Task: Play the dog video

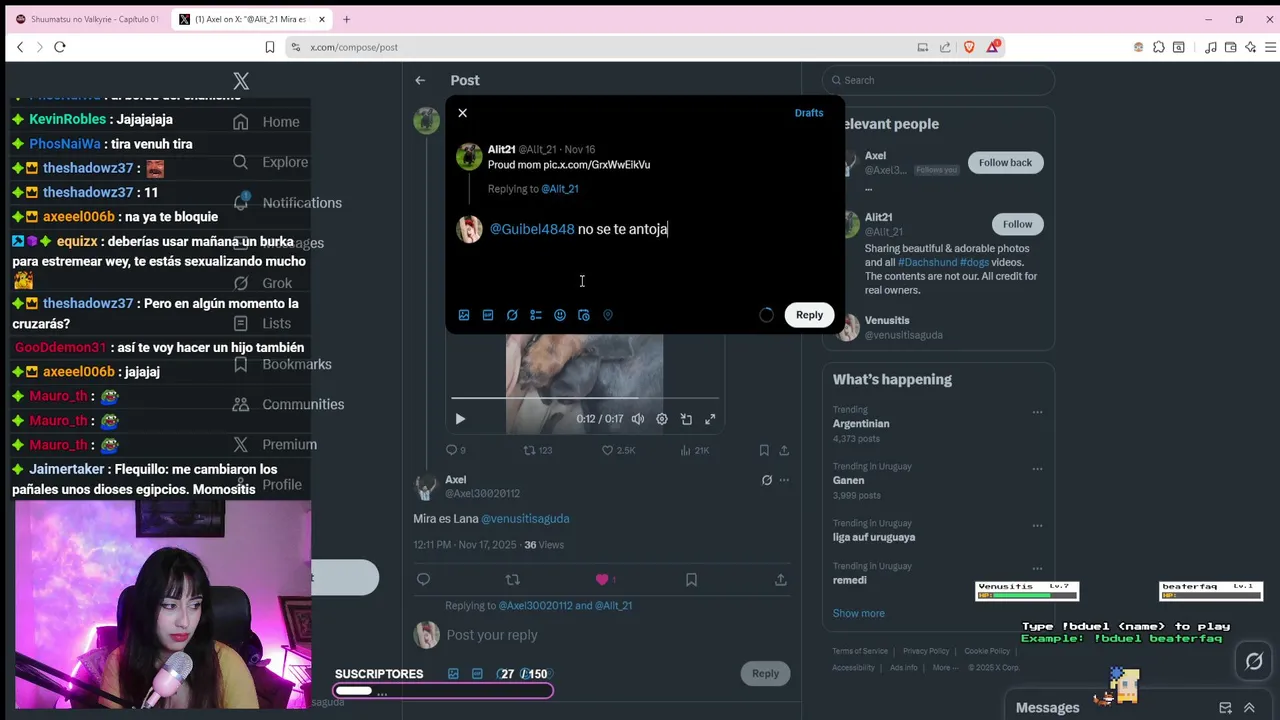Action: point(460,419)
